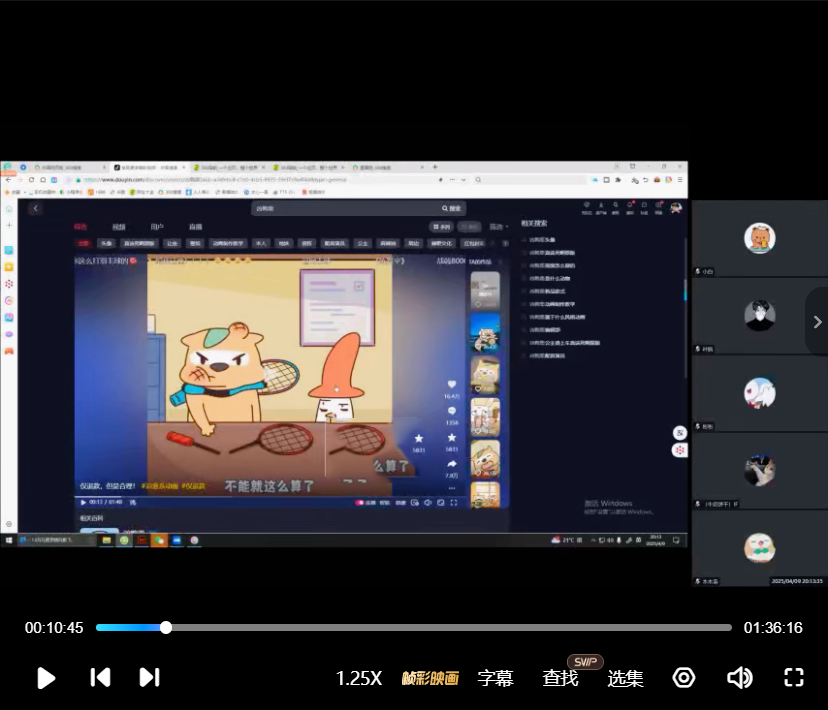
Task: Open comments on the Douyin video
Action: [451, 411]
